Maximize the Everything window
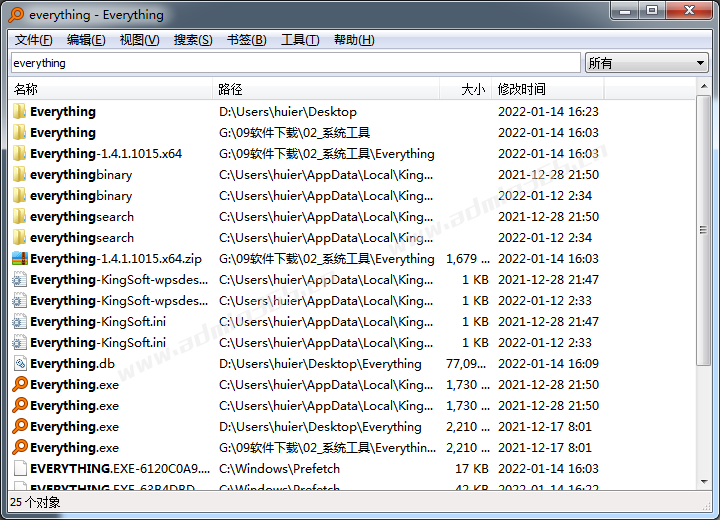This screenshot has width=720, height=520. coord(652,11)
